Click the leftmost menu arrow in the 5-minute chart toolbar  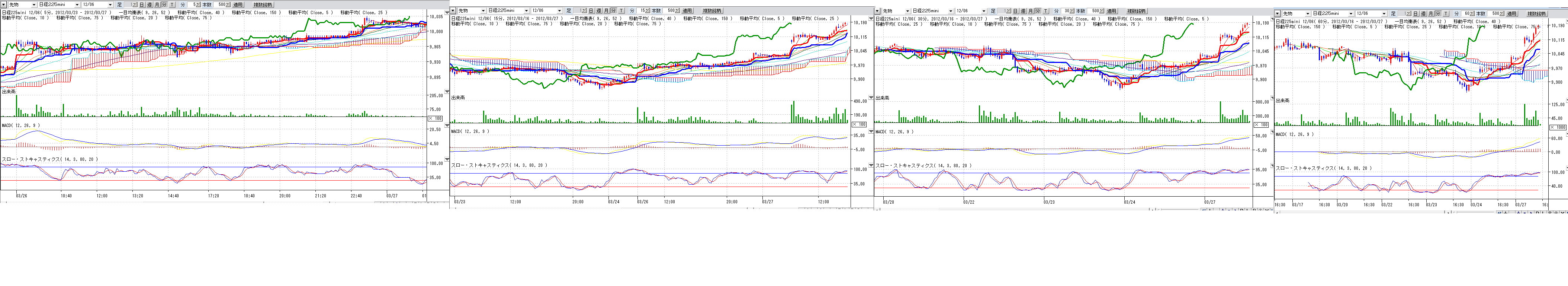4,5
